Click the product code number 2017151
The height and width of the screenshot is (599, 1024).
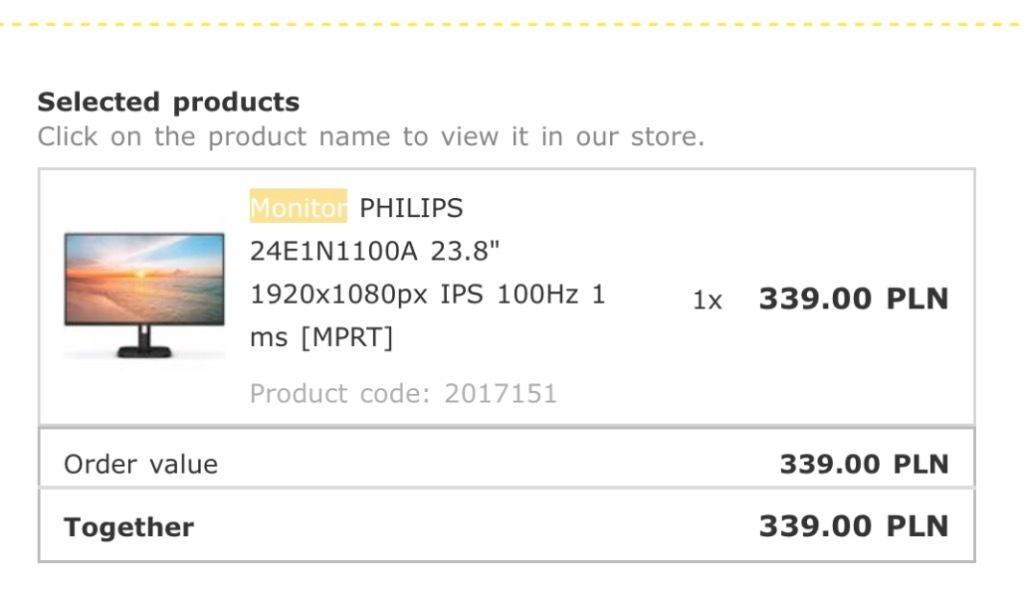click(x=500, y=393)
